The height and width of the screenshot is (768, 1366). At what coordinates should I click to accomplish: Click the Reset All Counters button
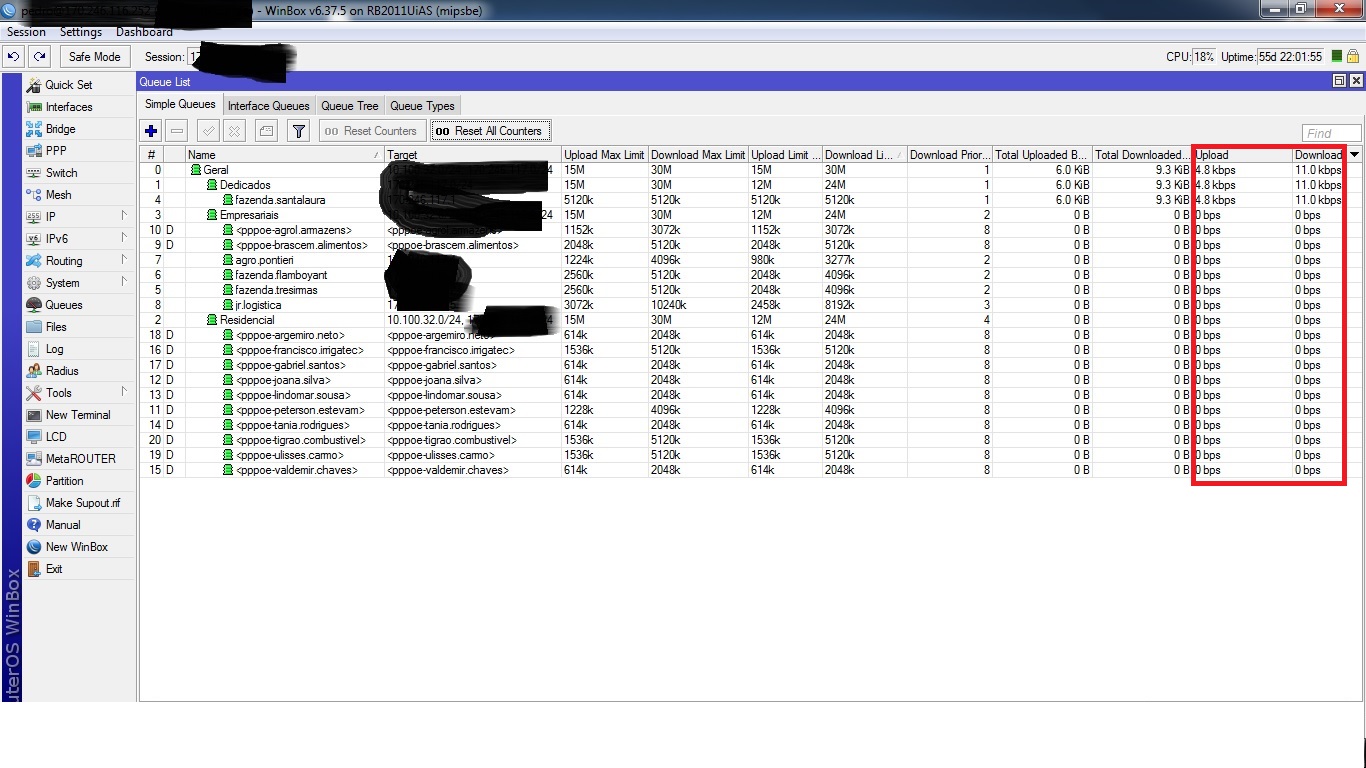point(490,131)
